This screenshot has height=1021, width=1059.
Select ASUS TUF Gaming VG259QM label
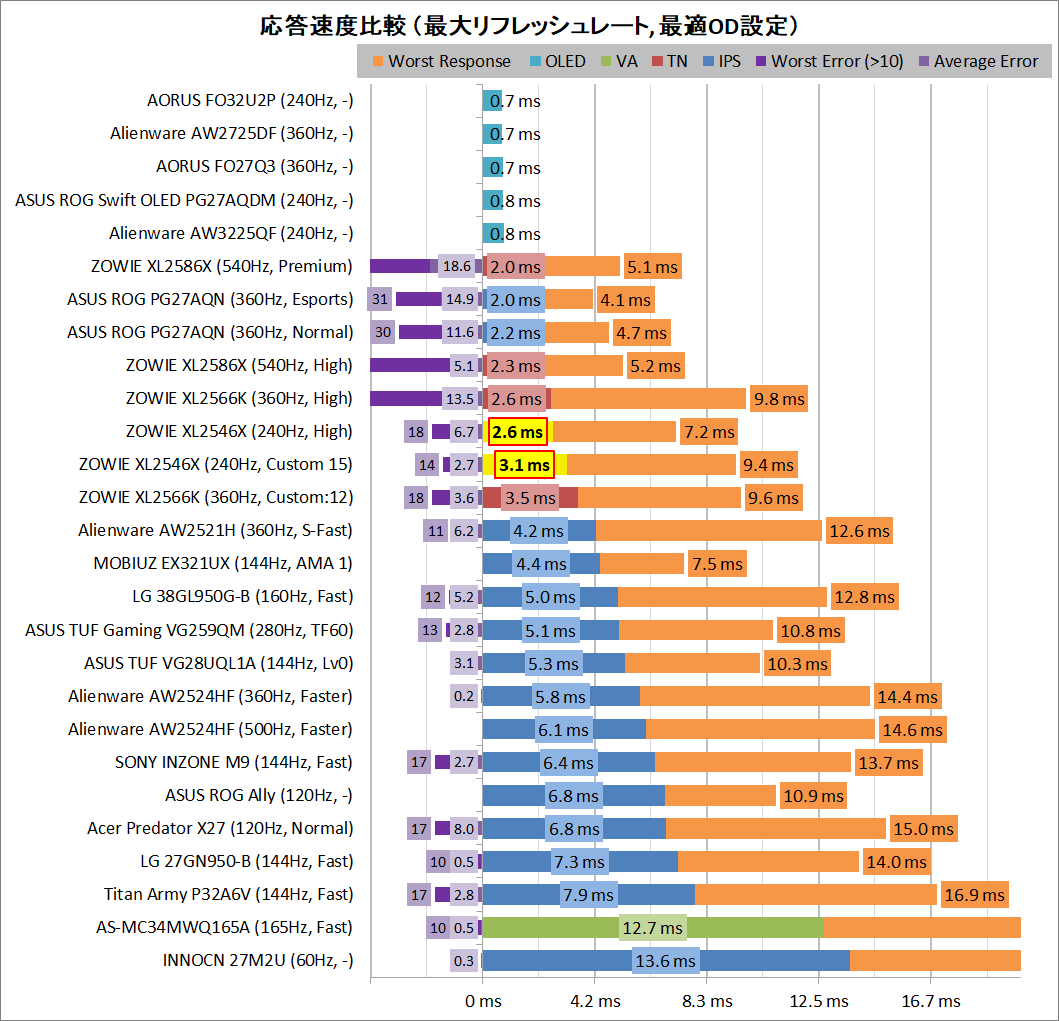[189, 631]
